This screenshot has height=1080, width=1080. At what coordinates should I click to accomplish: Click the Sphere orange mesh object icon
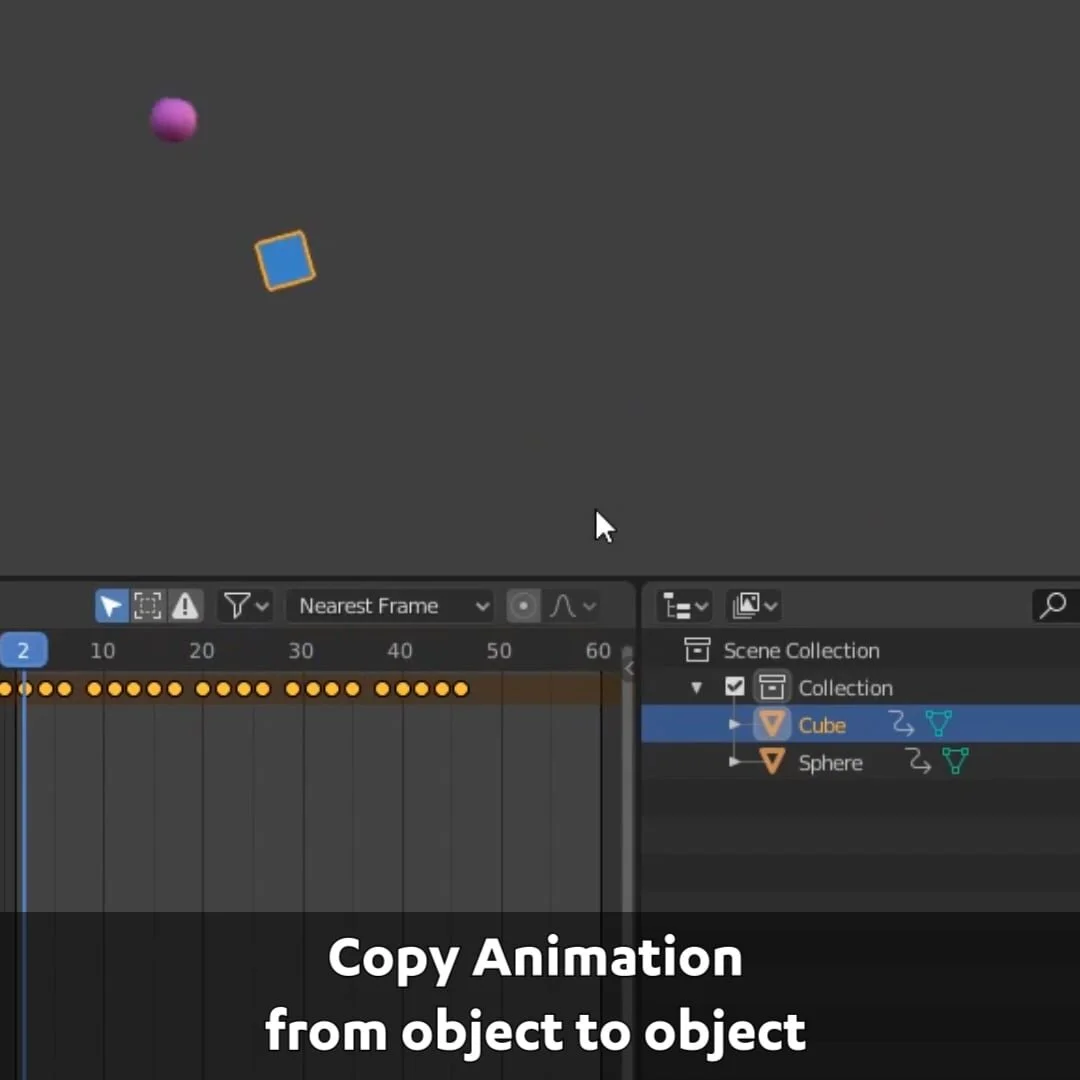(772, 762)
